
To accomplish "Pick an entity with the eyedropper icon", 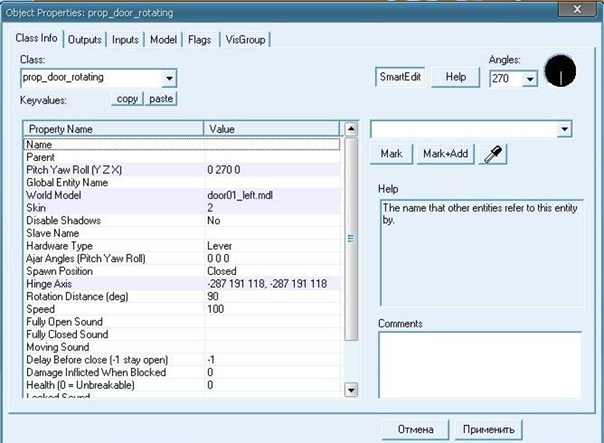I will click(x=493, y=154).
